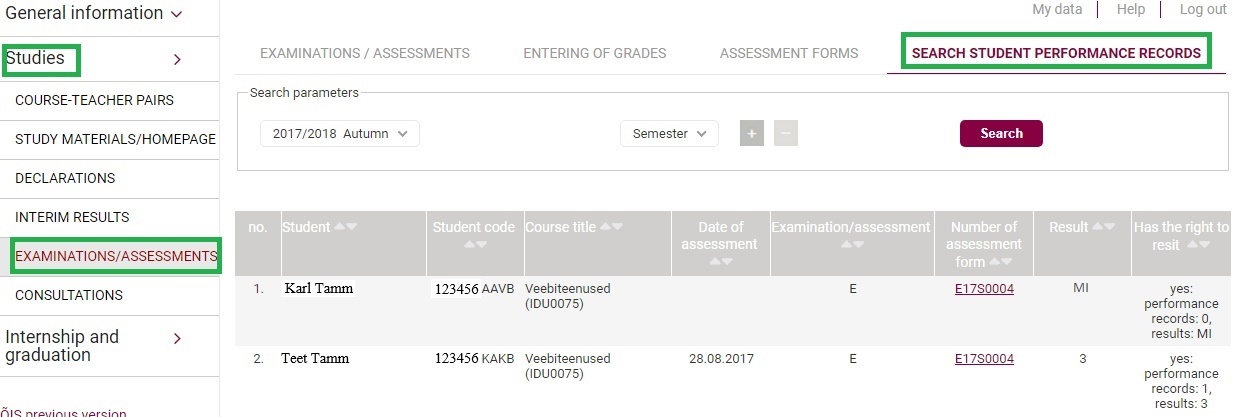Click the minus button to remove a search parameter
This screenshot has width=1236, height=417.
pos(786,133)
